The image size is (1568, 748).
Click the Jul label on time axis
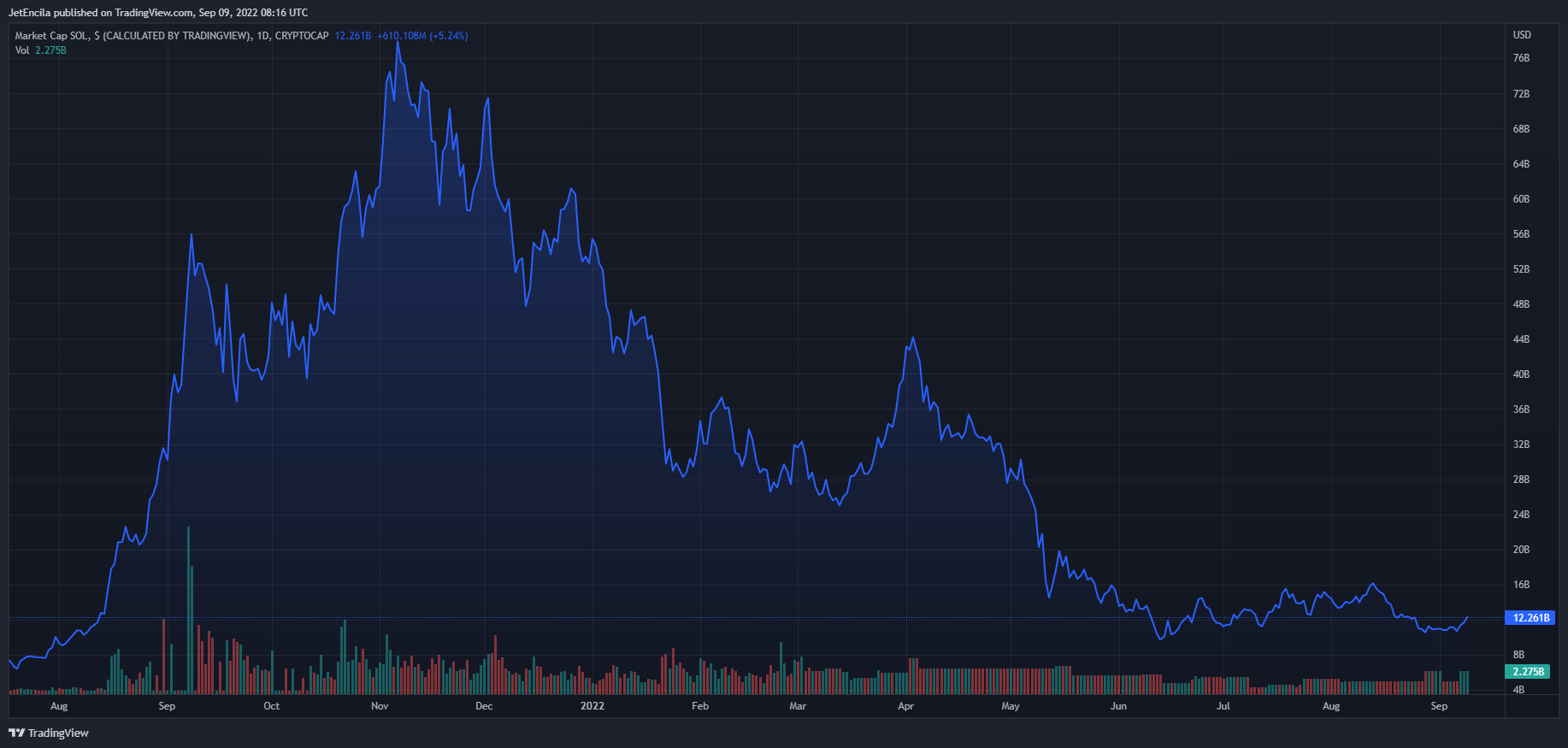click(x=1223, y=706)
